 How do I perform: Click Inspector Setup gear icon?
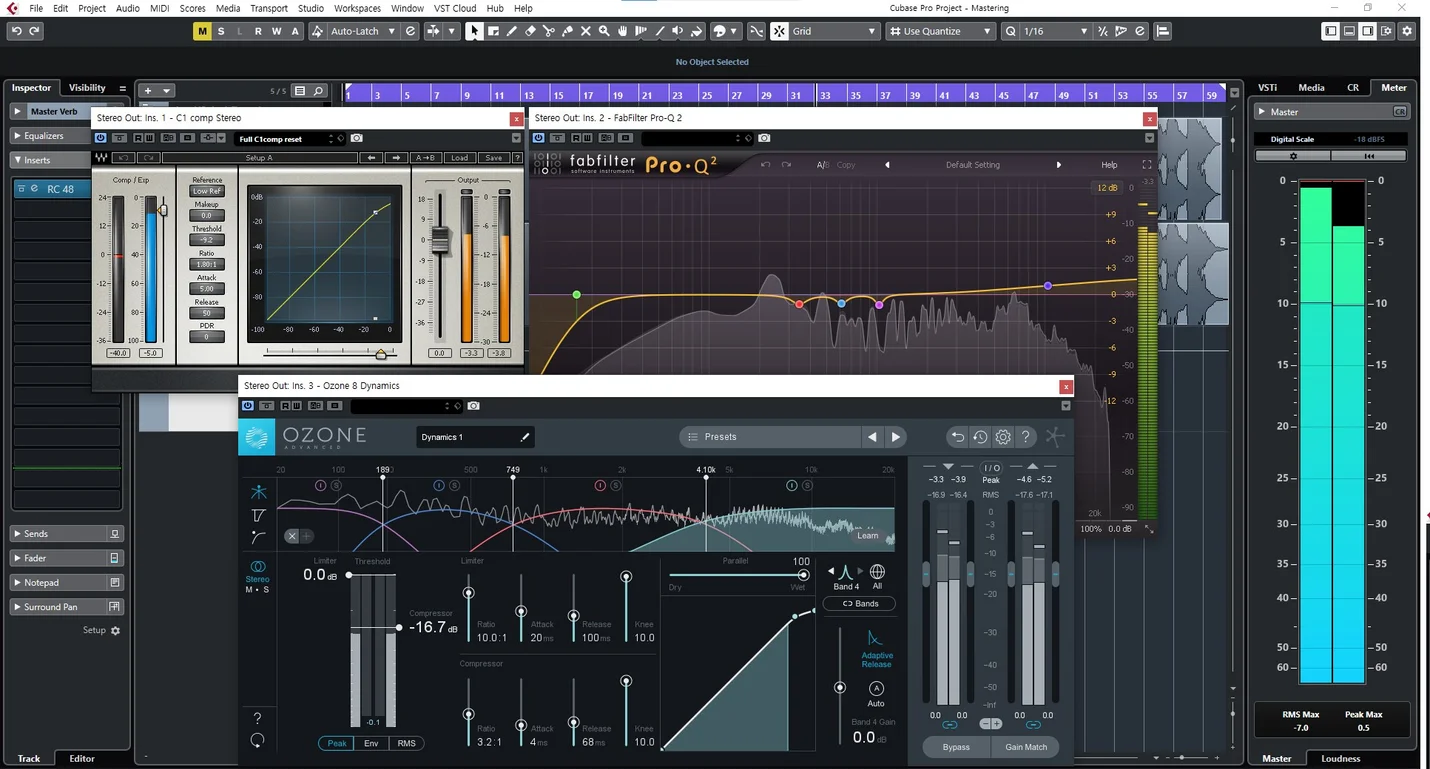pyautogui.click(x=115, y=631)
